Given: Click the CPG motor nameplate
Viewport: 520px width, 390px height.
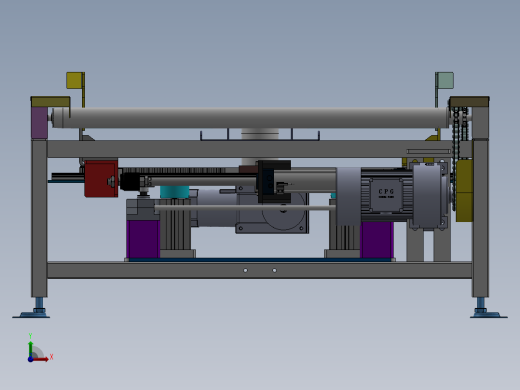Looking at the screenshot, I should tap(386, 195).
